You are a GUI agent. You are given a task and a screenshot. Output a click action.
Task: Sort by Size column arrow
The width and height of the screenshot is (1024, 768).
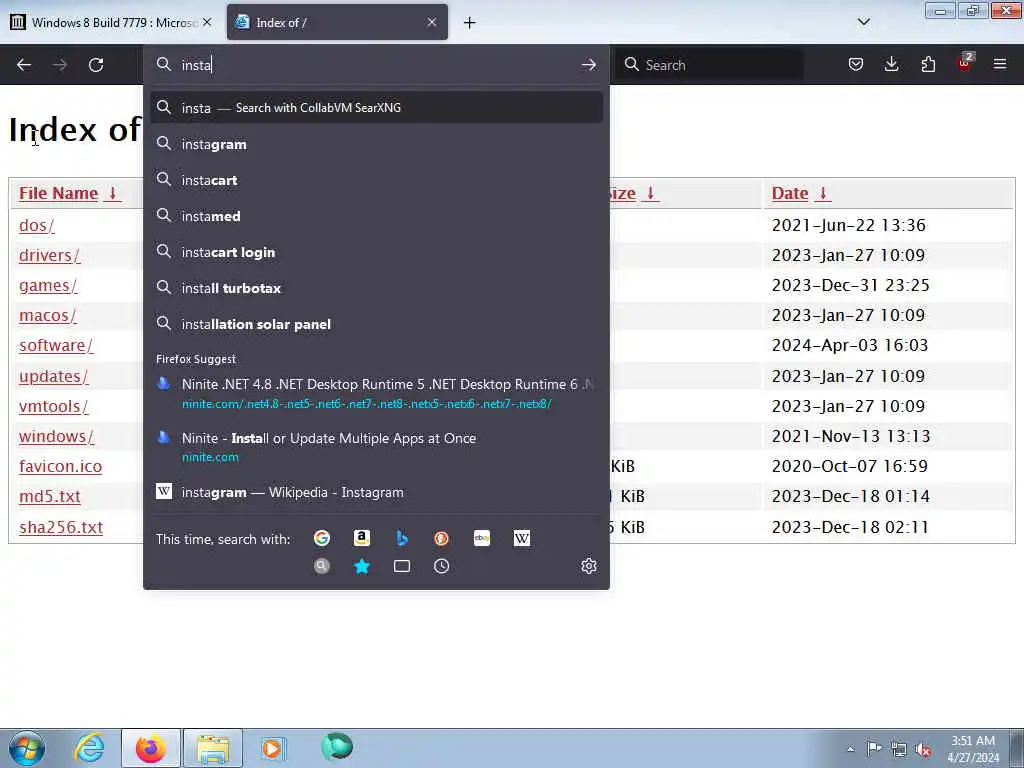(650, 193)
